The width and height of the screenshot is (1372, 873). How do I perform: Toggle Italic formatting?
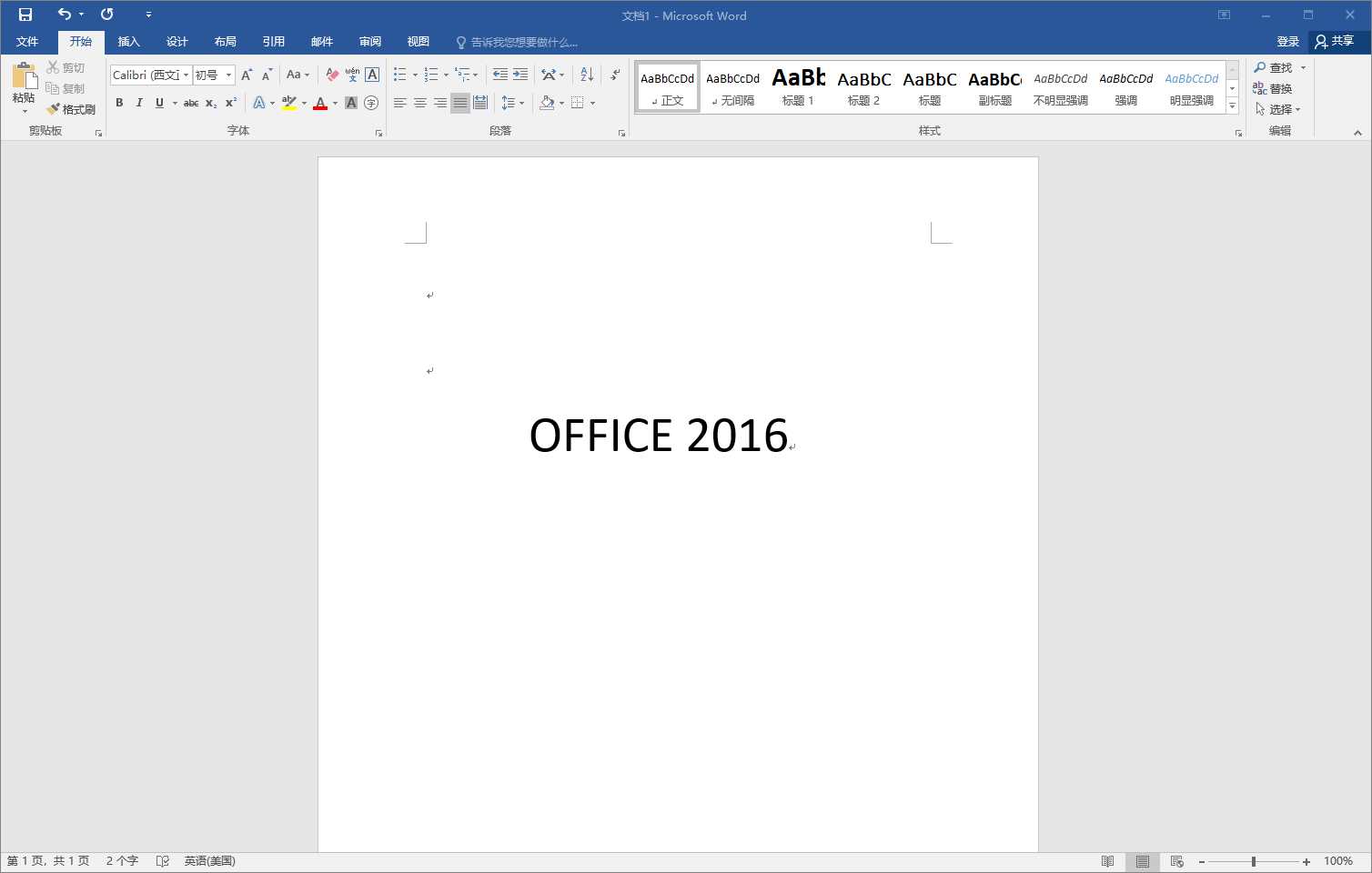coord(139,103)
